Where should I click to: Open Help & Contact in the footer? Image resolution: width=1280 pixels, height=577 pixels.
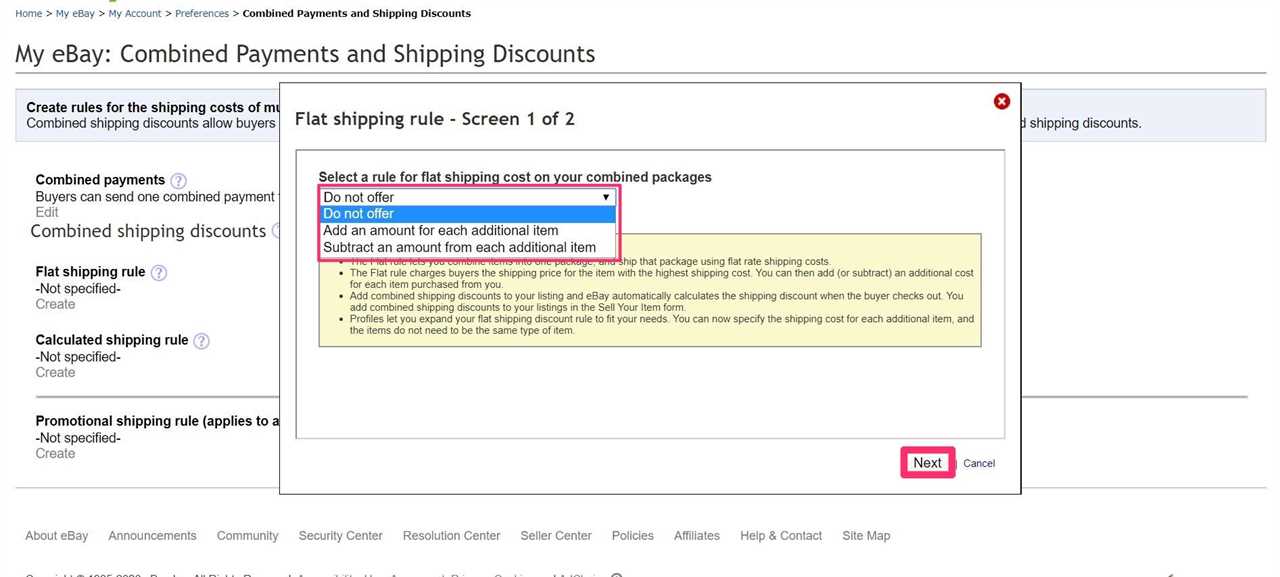click(x=781, y=535)
